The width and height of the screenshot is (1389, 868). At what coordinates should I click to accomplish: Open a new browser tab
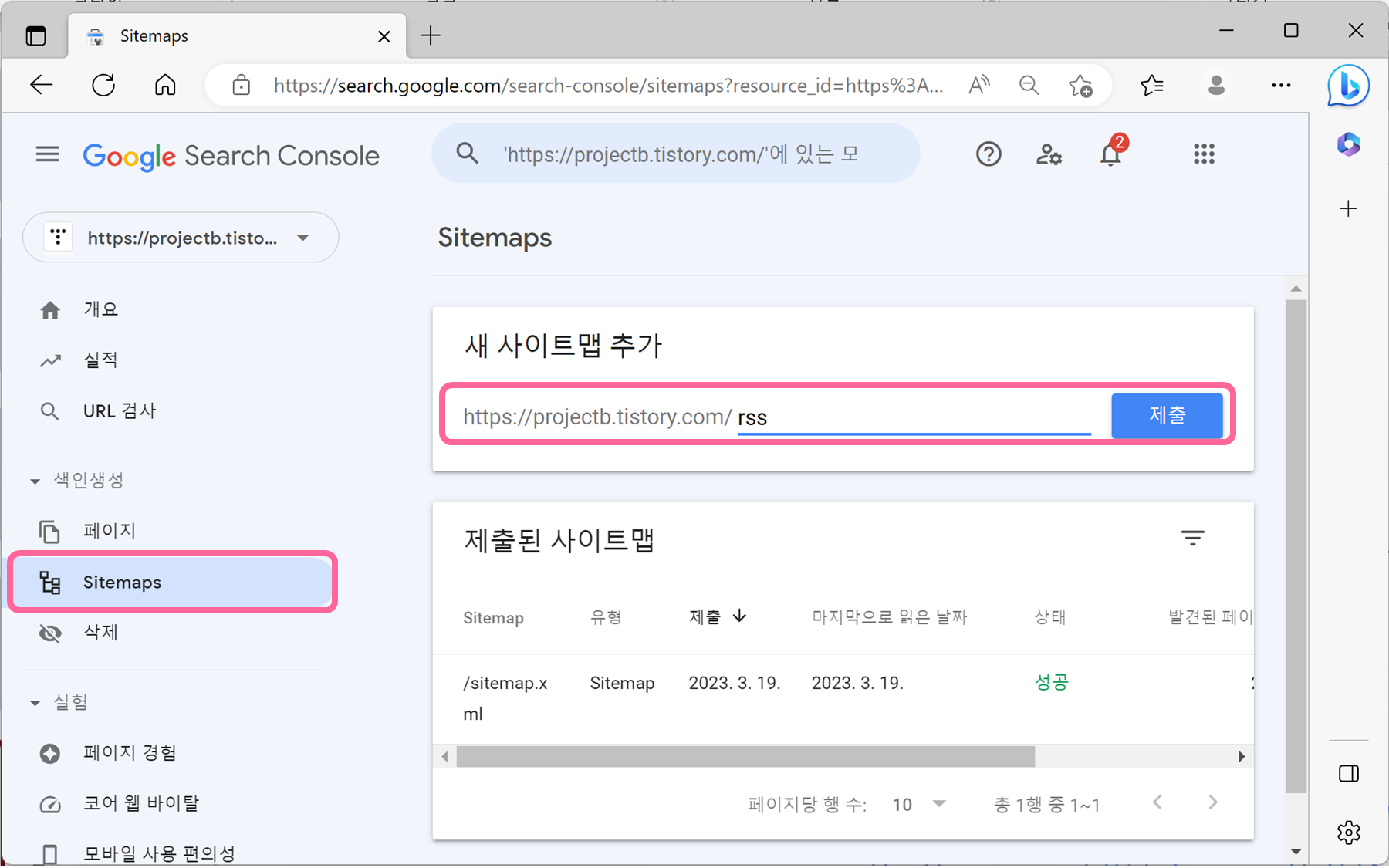431,35
